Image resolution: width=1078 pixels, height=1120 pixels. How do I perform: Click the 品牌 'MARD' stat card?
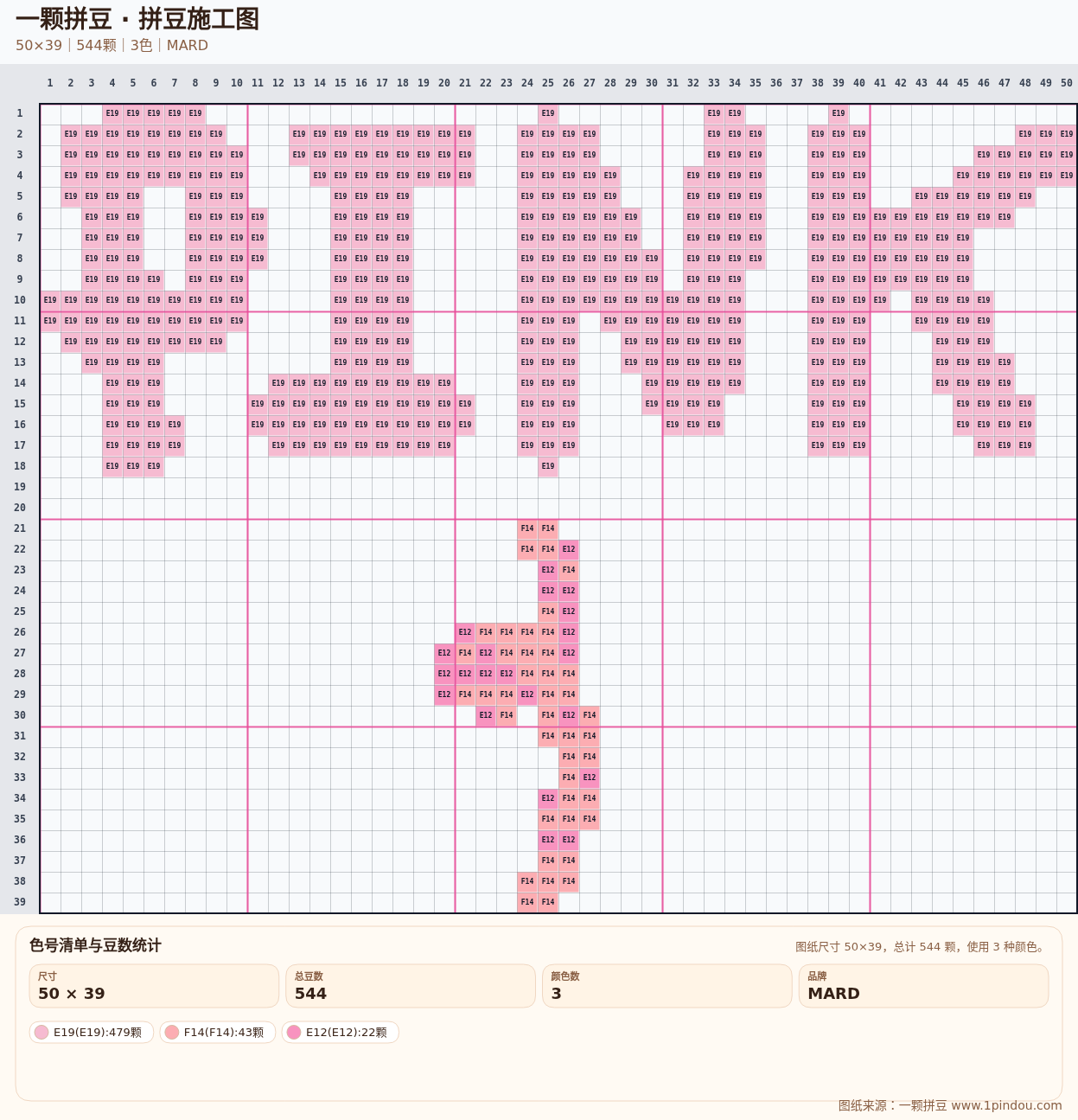click(x=924, y=986)
